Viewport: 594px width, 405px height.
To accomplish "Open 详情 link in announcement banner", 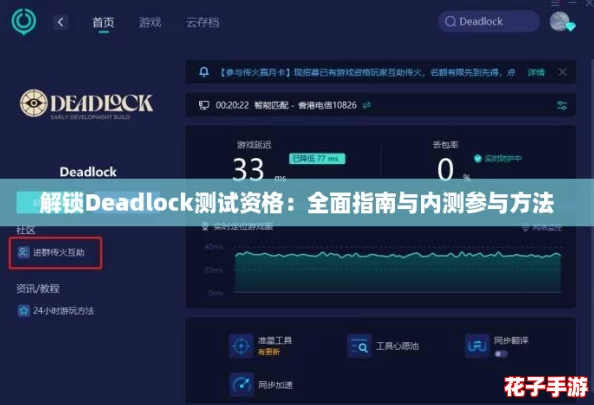I will tap(536, 72).
